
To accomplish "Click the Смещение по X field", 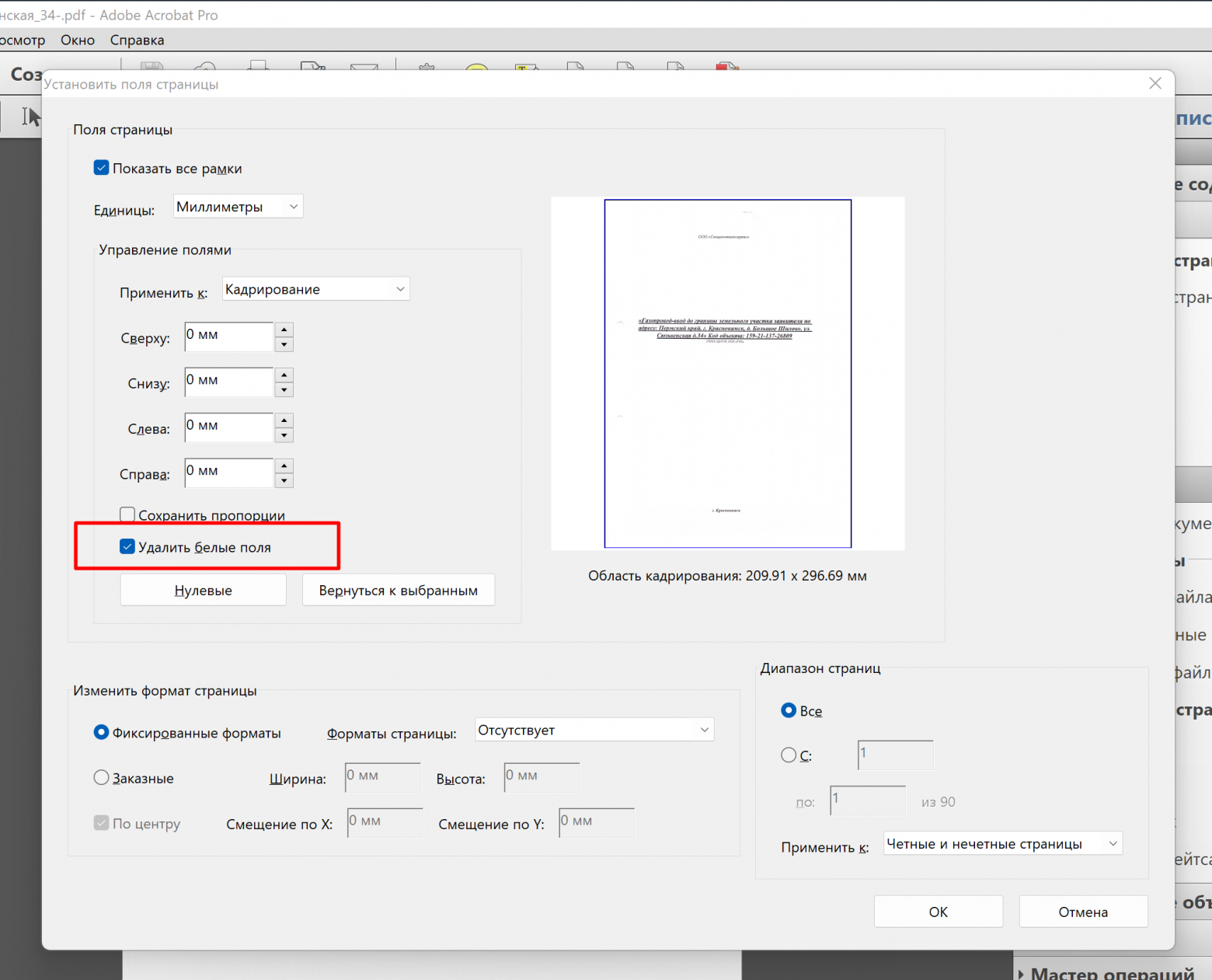I will (x=385, y=822).
